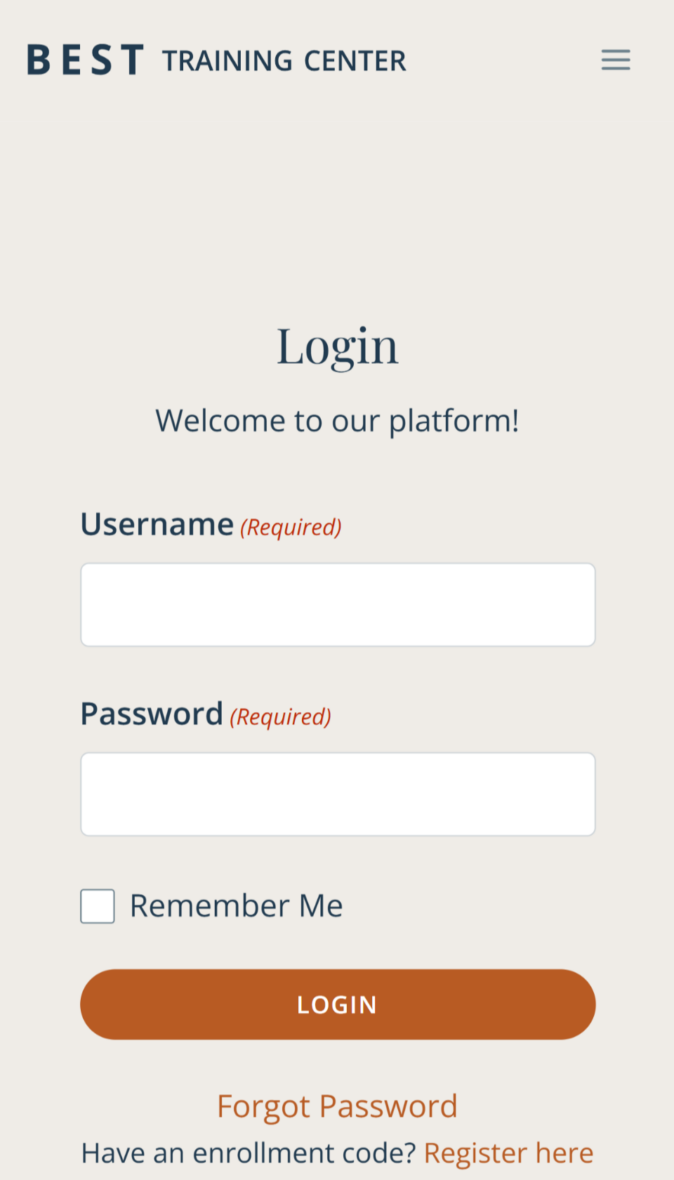Open site menu from top-right corner
This screenshot has width=674, height=1180.
pos(615,59)
